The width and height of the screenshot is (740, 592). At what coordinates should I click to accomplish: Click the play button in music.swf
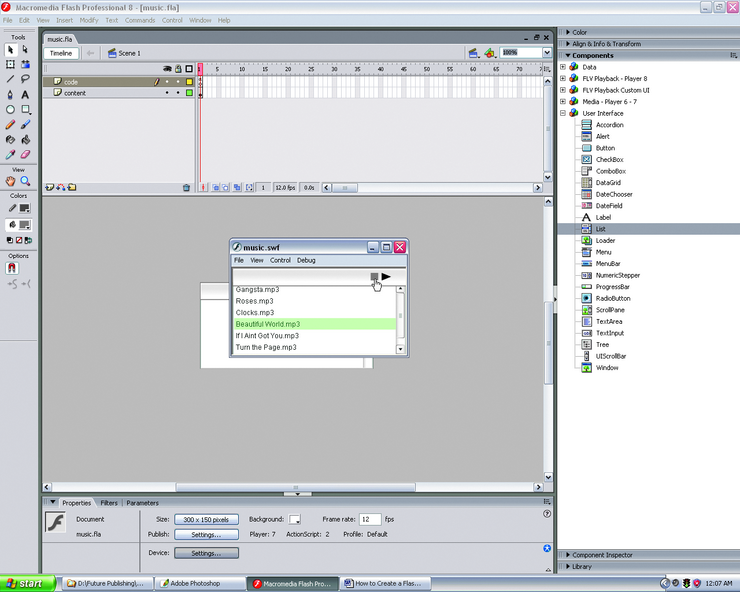coord(386,277)
